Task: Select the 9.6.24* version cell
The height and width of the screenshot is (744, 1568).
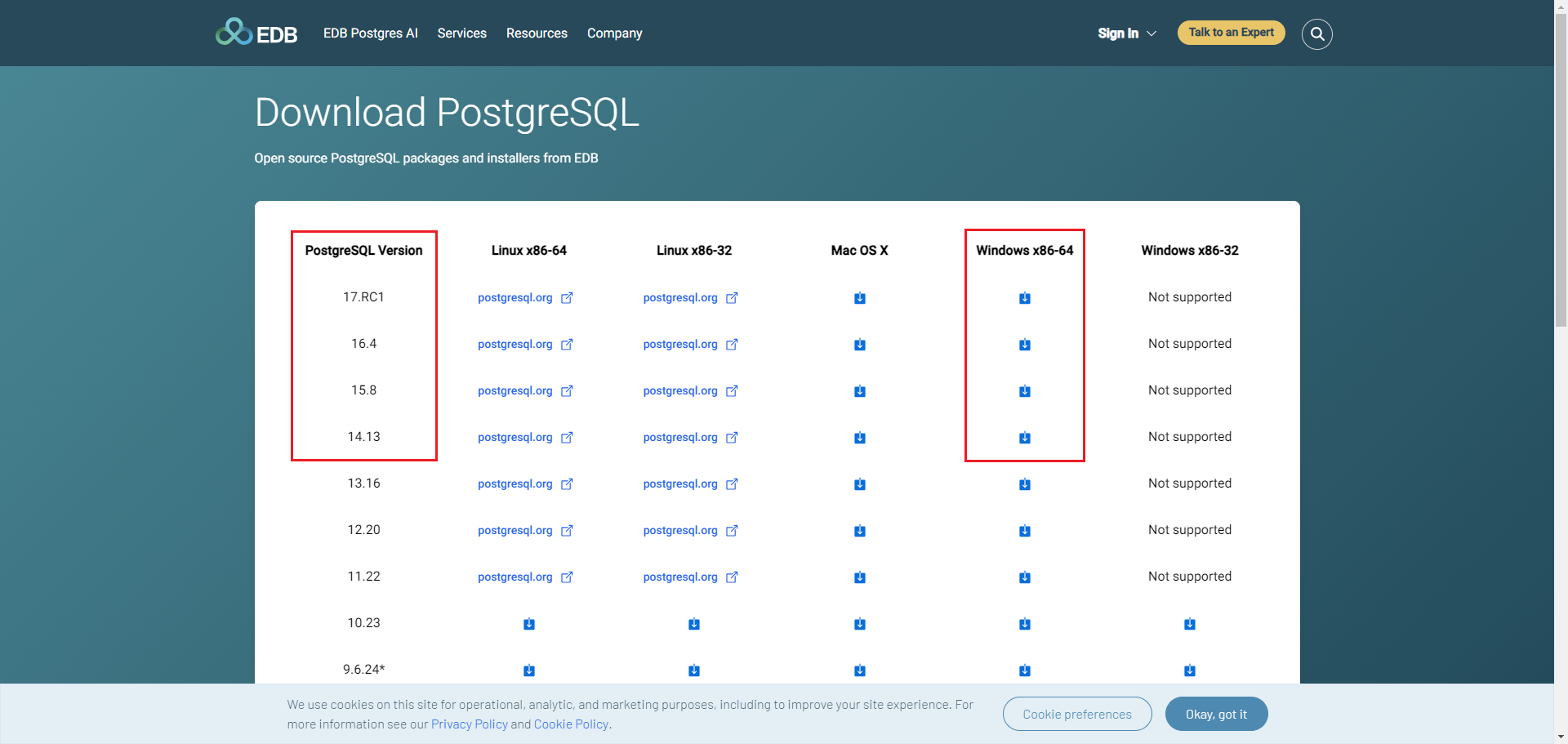Action: pos(363,670)
